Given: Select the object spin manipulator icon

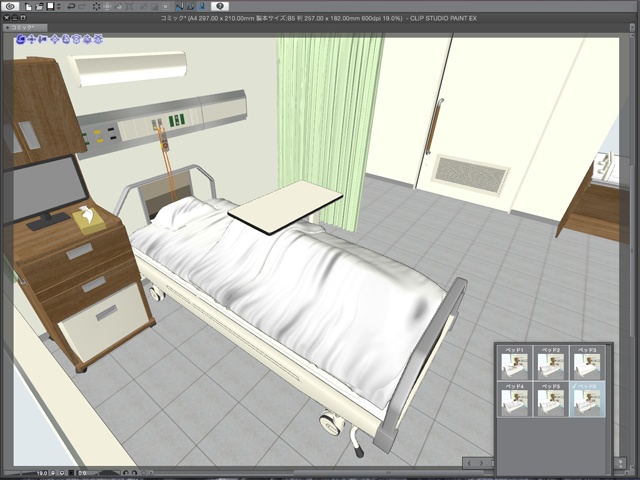Looking at the screenshot, I should [76, 39].
